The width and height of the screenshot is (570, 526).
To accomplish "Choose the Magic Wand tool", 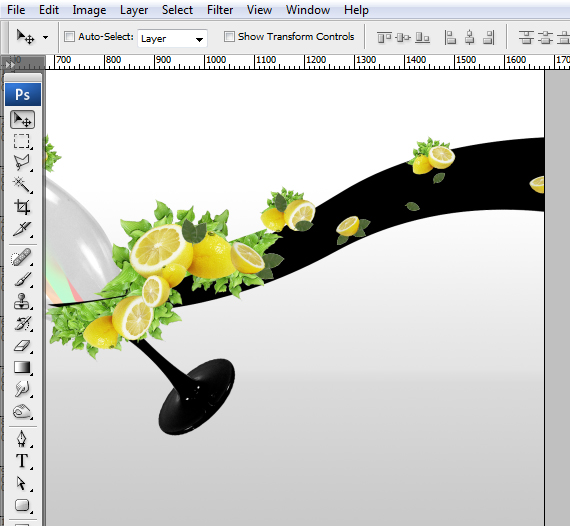I will coord(22,185).
